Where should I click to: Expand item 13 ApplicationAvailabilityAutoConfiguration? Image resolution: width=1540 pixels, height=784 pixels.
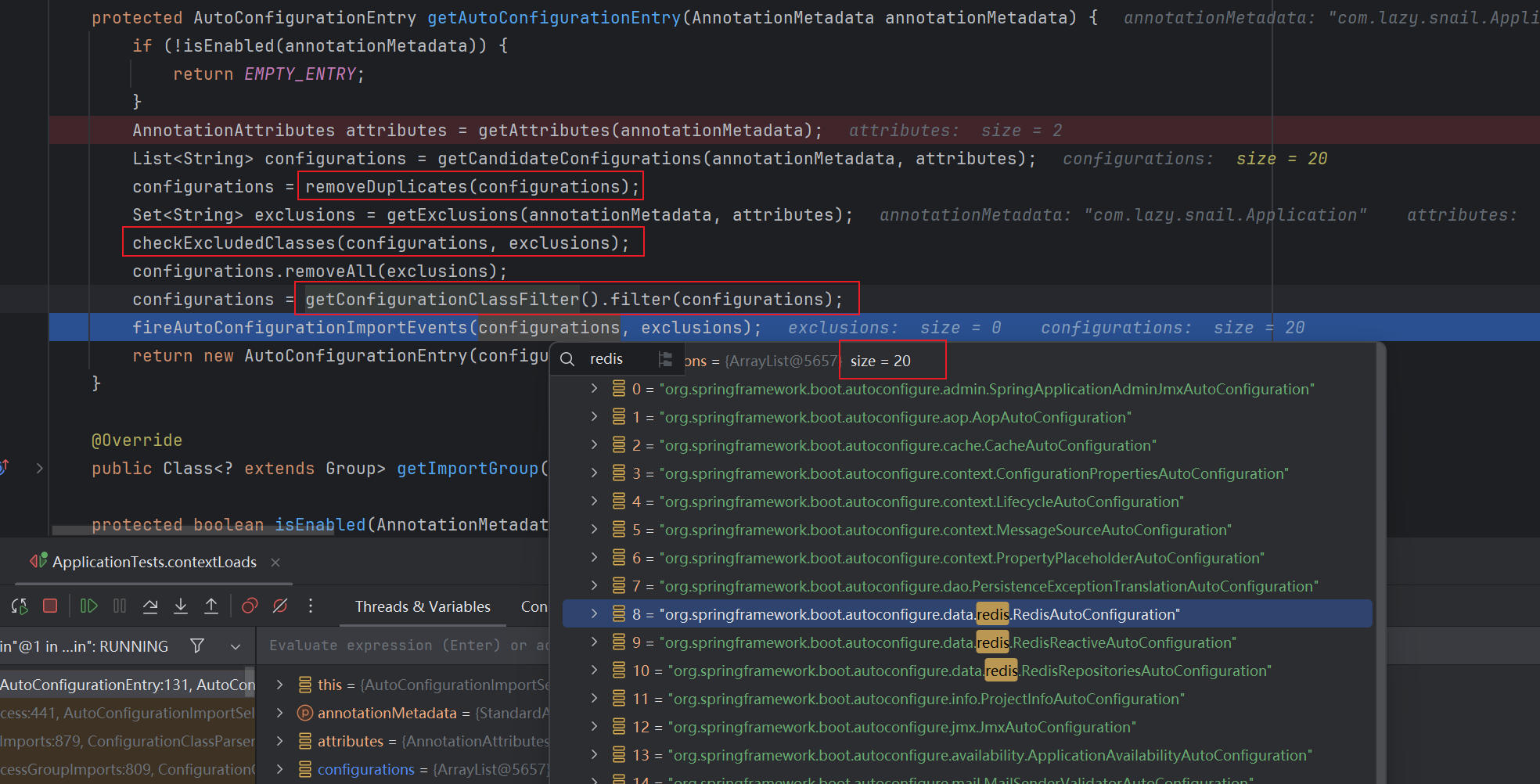595,754
